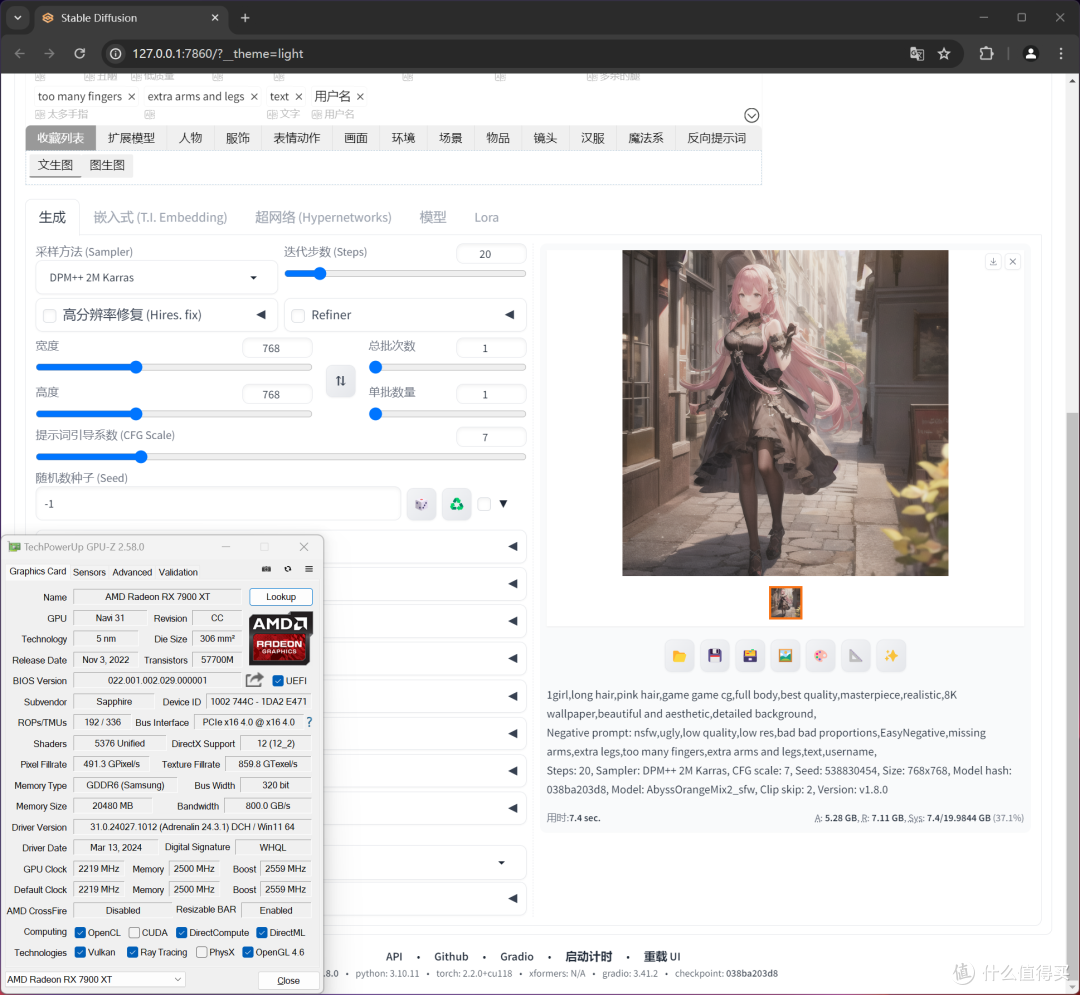Reload the browser page
The image size is (1080, 995).
(80, 54)
